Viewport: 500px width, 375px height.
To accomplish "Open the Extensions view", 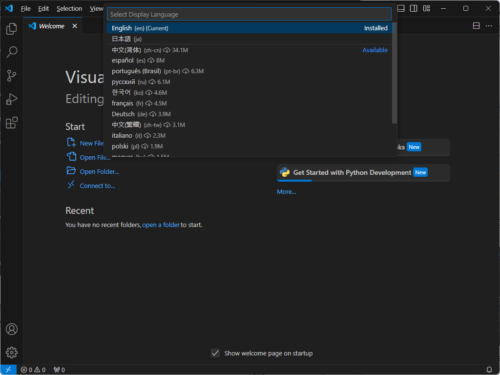I will click(x=12, y=123).
